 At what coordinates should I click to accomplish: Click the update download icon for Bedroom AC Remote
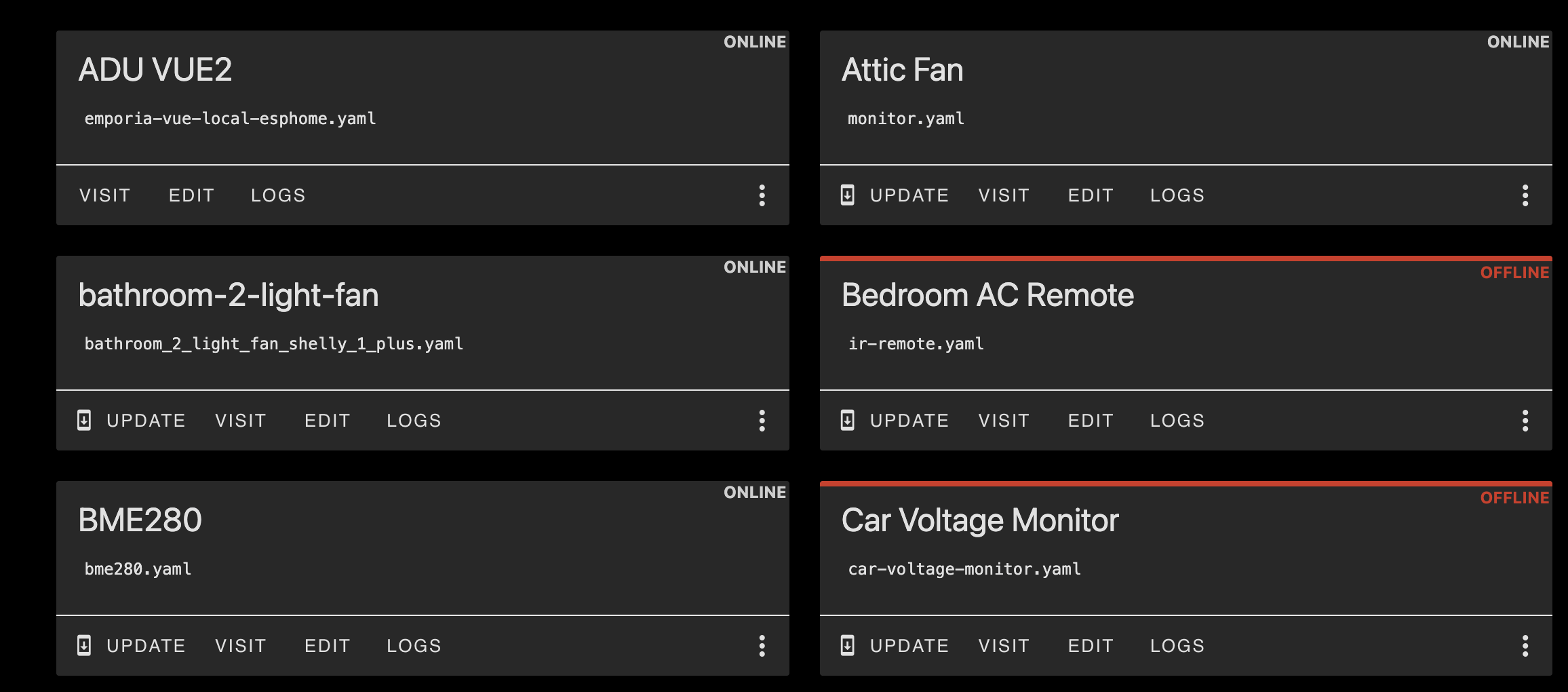[x=846, y=420]
